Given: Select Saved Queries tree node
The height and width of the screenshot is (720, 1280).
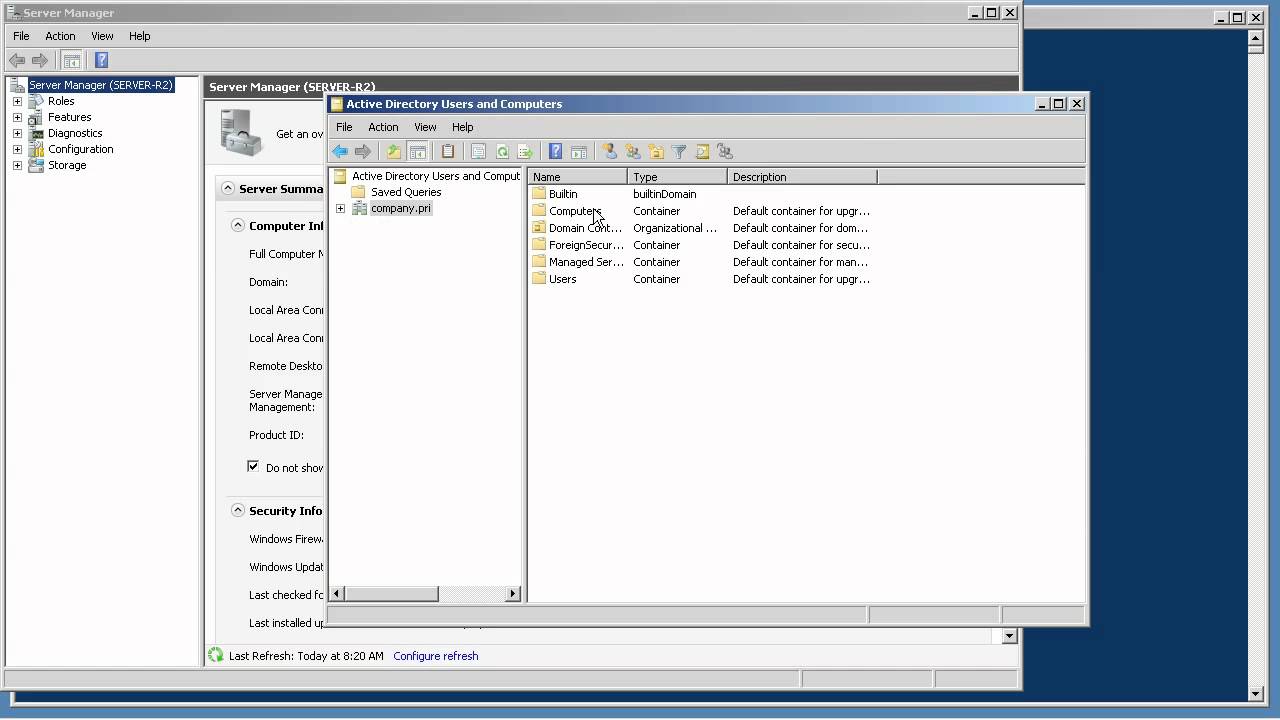Looking at the screenshot, I should 406,192.
